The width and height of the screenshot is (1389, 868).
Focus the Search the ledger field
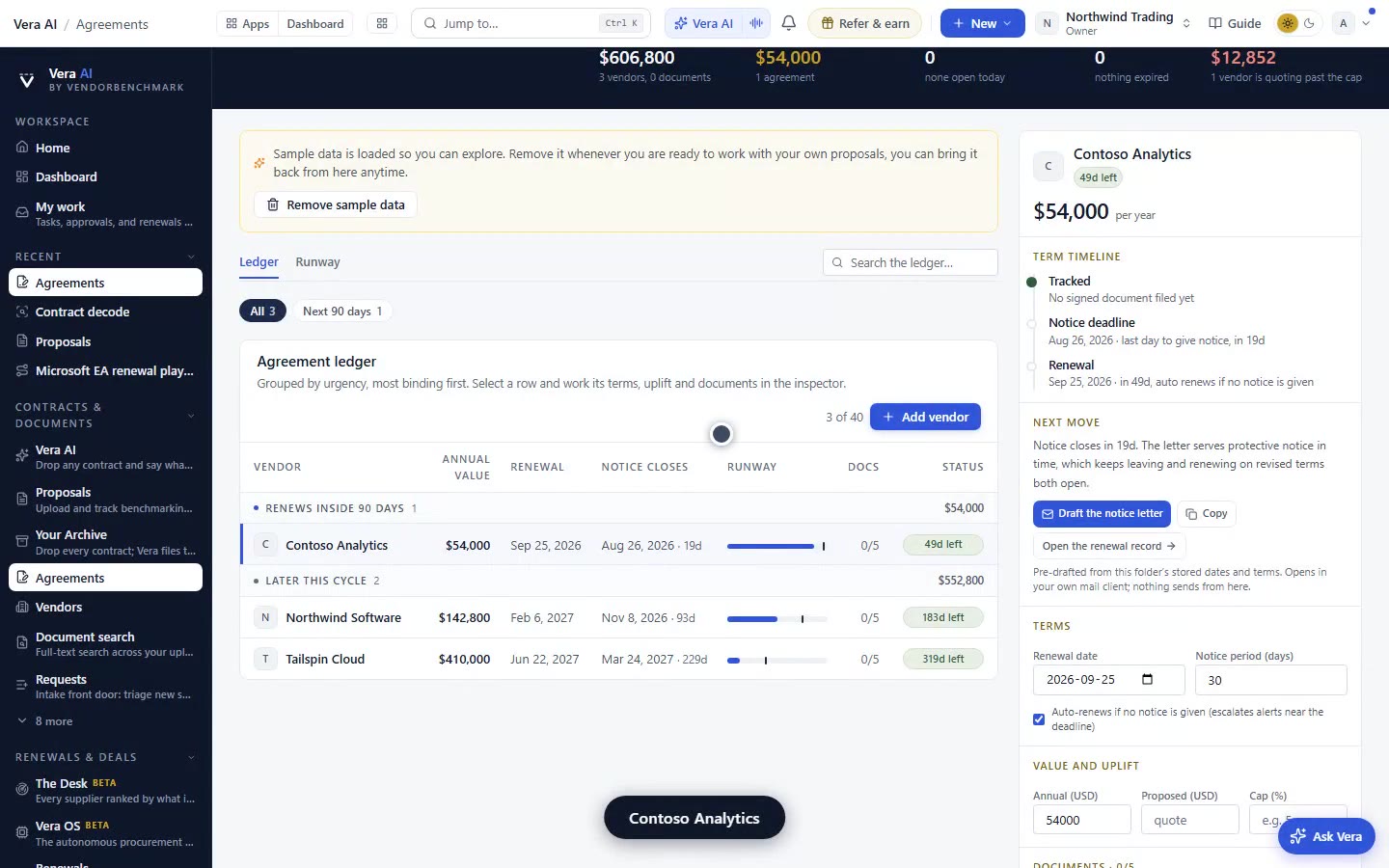tap(911, 262)
